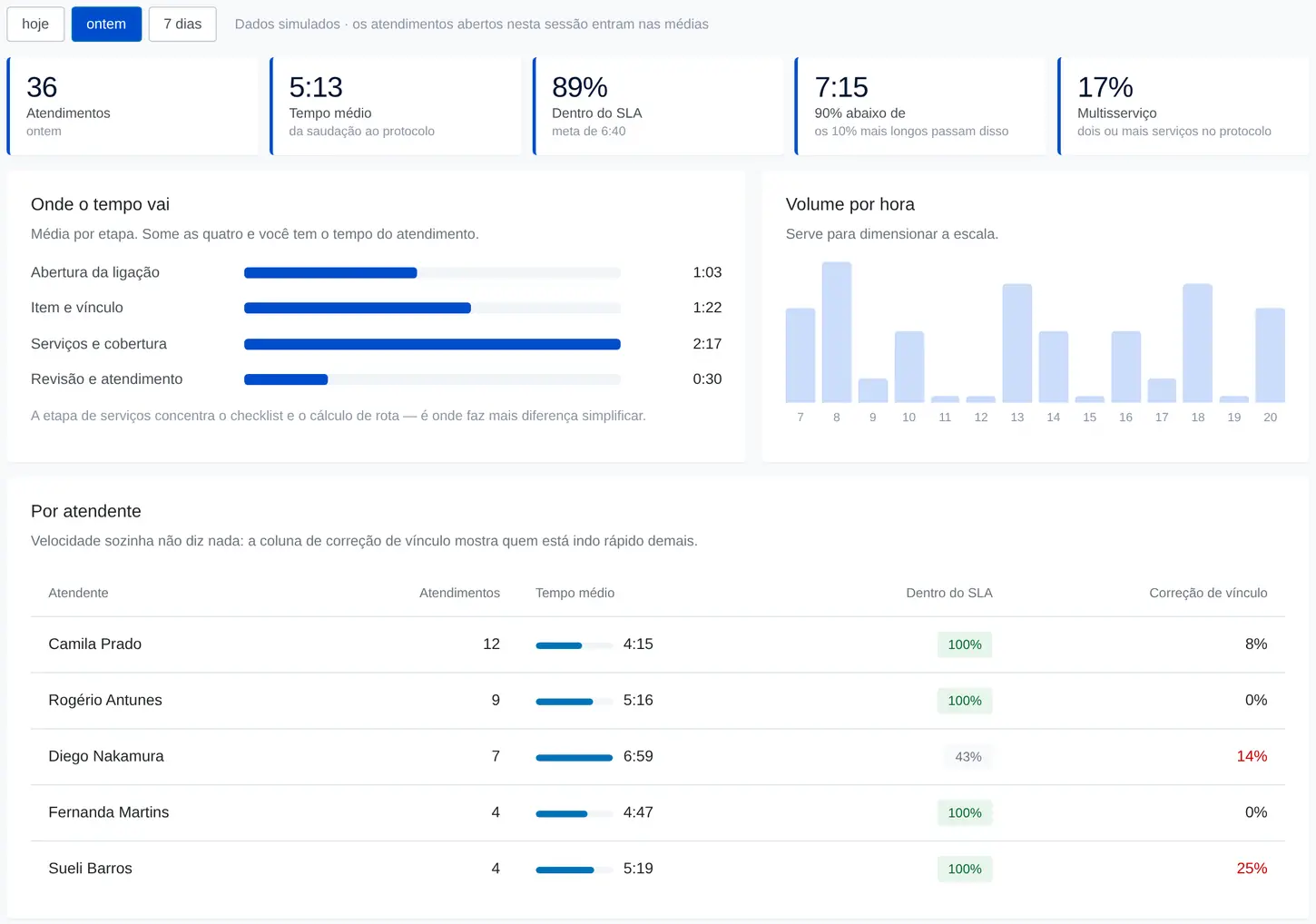Viewport: 1316px width, 924px height.
Task: Click the Item e vínculo progress bar
Action: (432, 309)
